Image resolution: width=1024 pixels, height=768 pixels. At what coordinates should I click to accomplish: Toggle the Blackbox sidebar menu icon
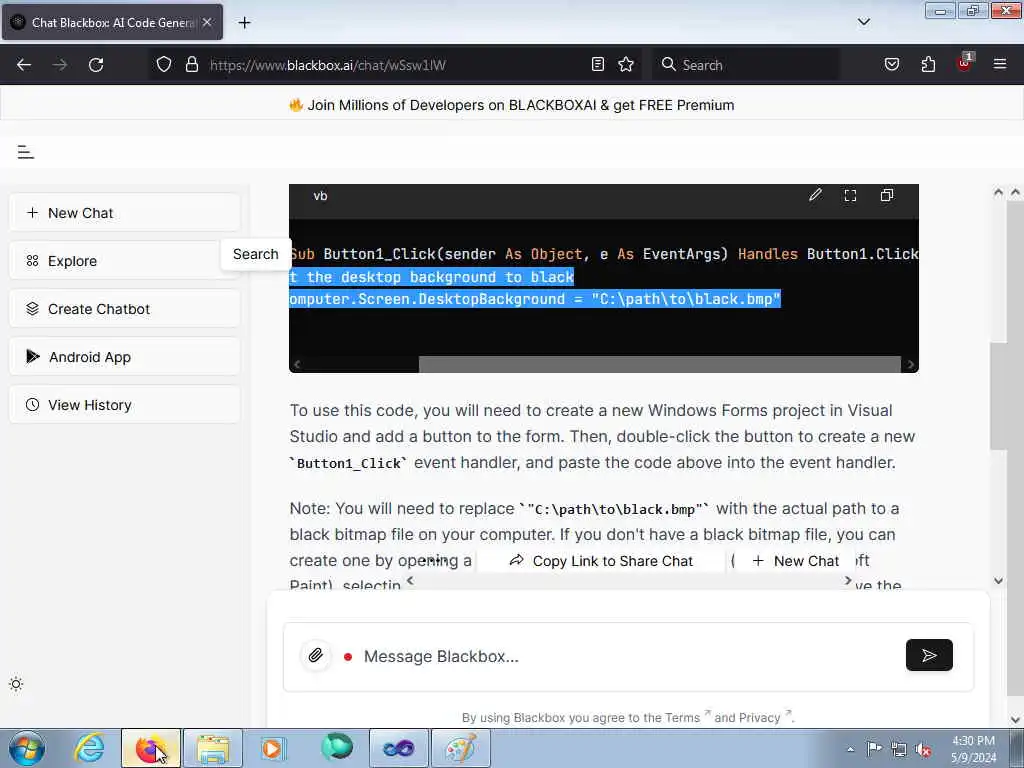25,152
